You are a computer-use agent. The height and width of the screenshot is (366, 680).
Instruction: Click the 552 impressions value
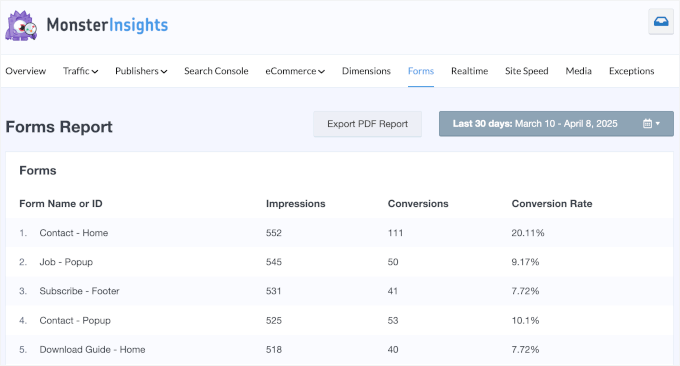[274, 233]
